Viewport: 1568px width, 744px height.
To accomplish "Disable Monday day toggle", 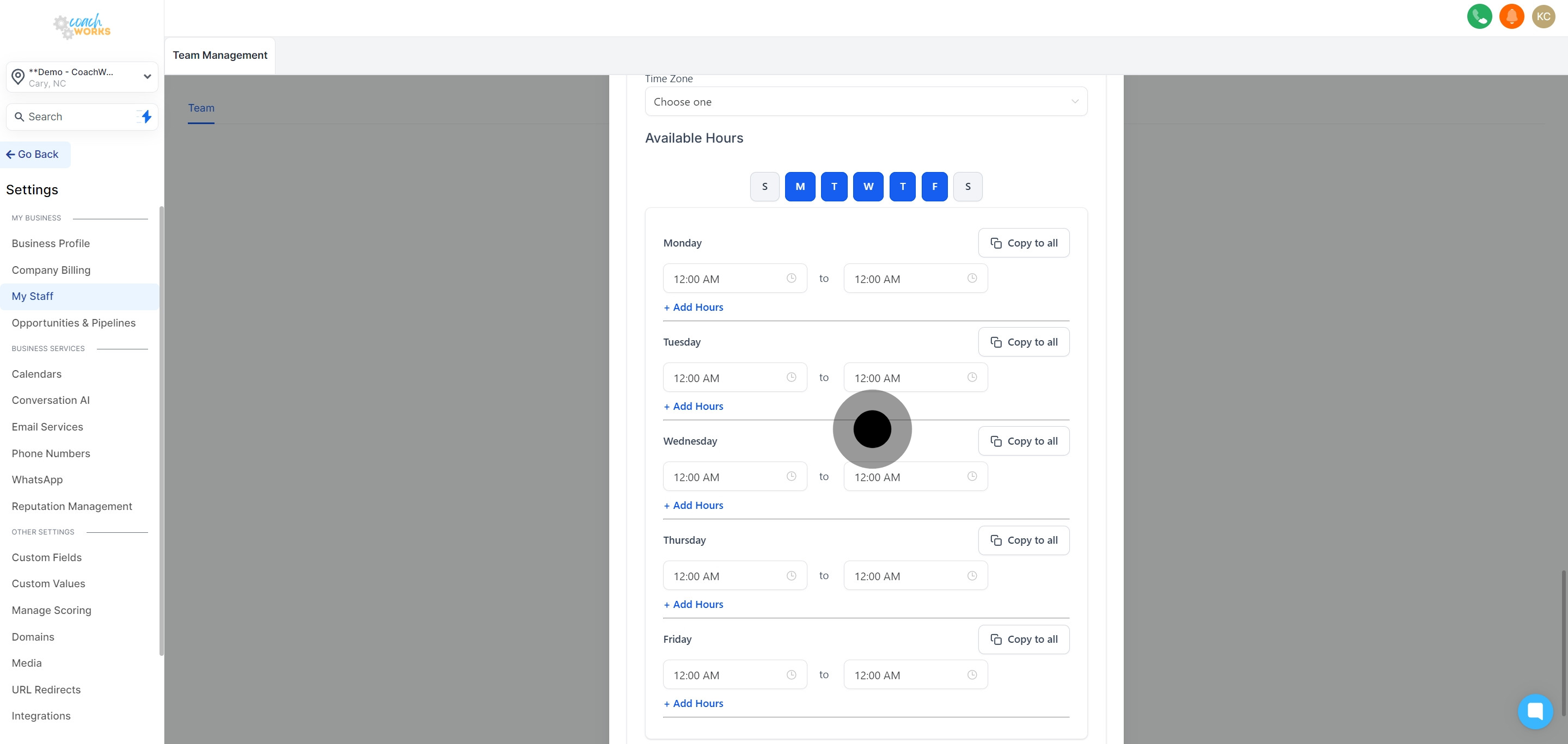I will tap(800, 187).
